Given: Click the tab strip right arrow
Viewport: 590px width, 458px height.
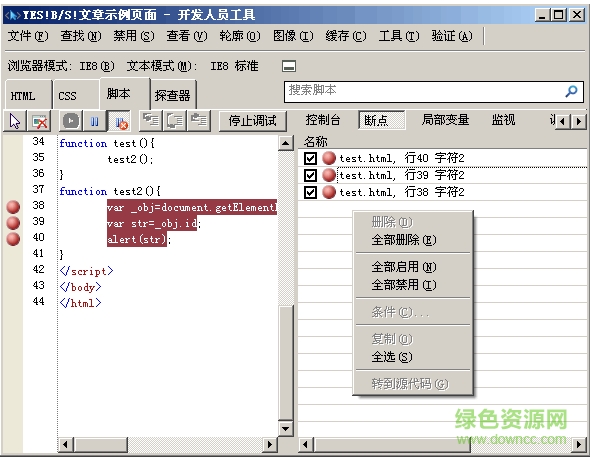Looking at the screenshot, I should tap(578, 121).
